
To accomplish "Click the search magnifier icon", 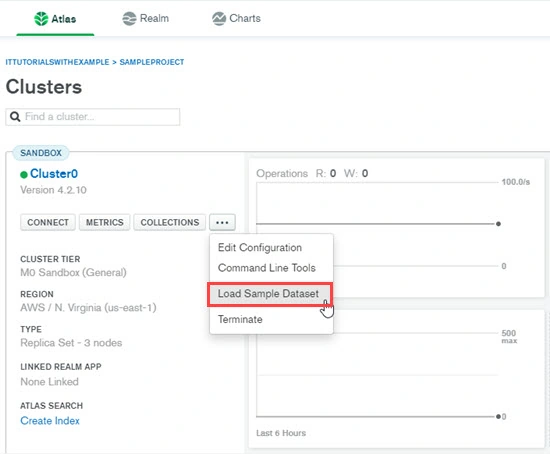I will pyautogui.click(x=15, y=116).
